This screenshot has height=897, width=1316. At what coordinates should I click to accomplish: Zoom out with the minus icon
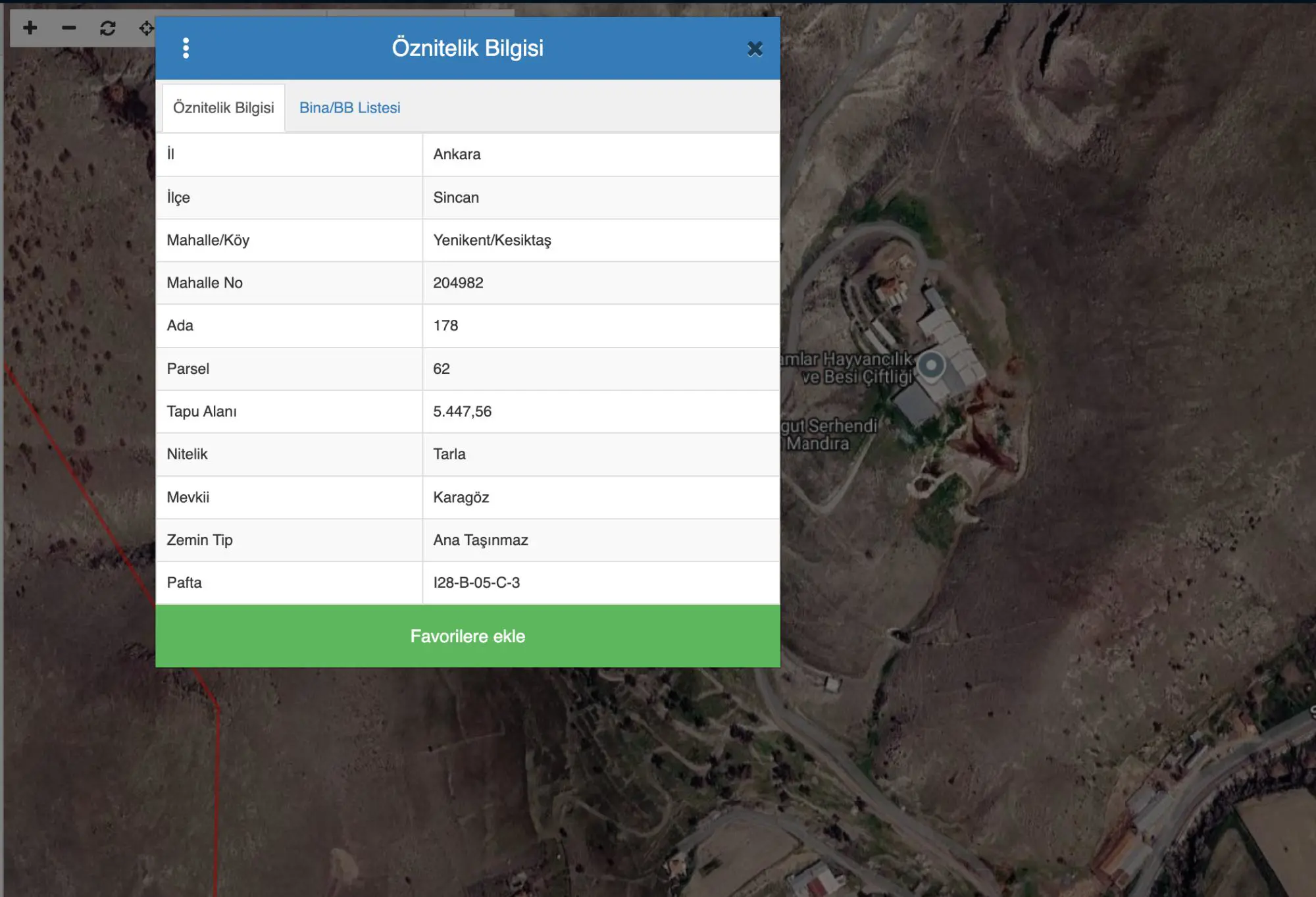pyautogui.click(x=68, y=28)
